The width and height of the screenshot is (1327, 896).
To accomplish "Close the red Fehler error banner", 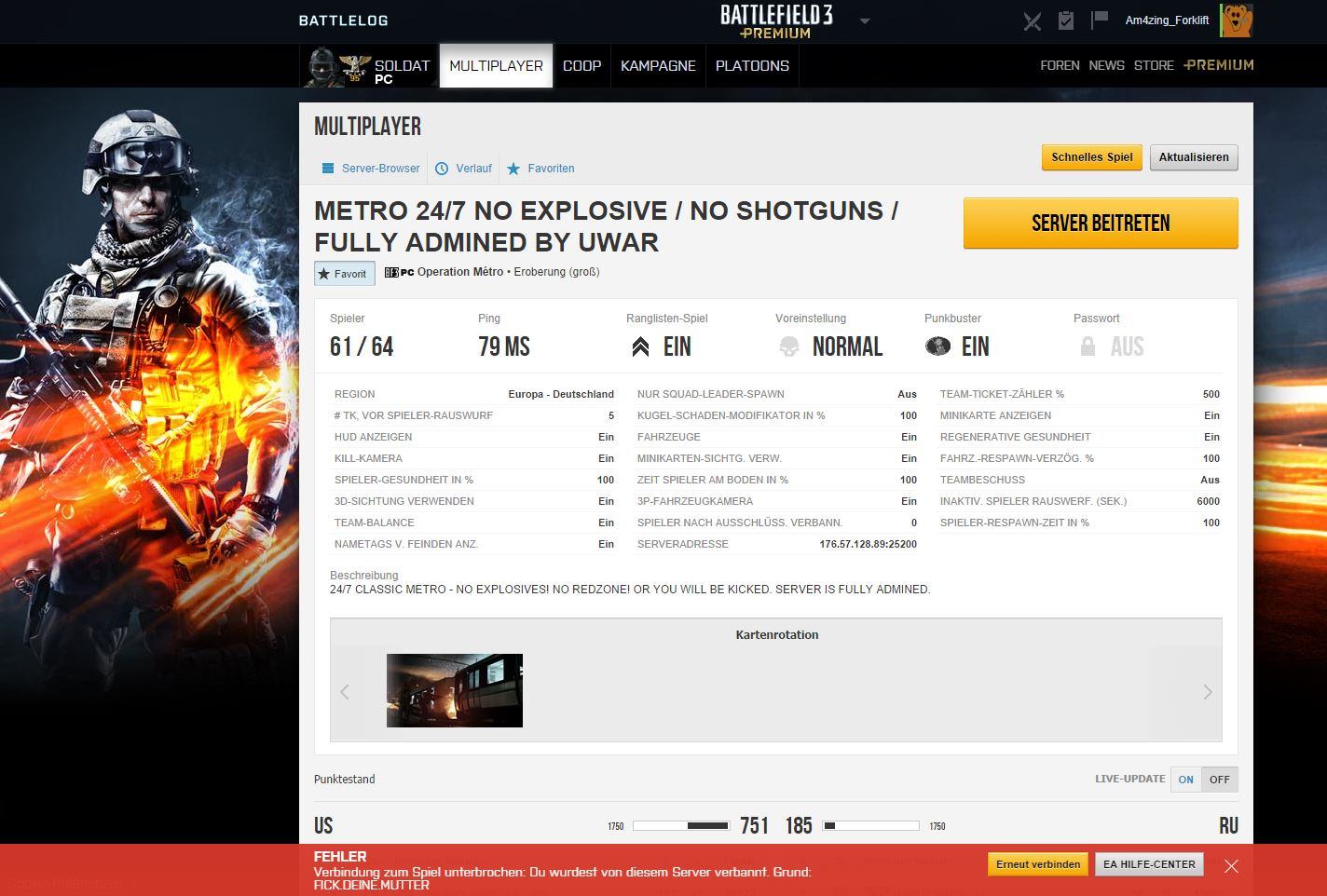I will tap(1231, 866).
